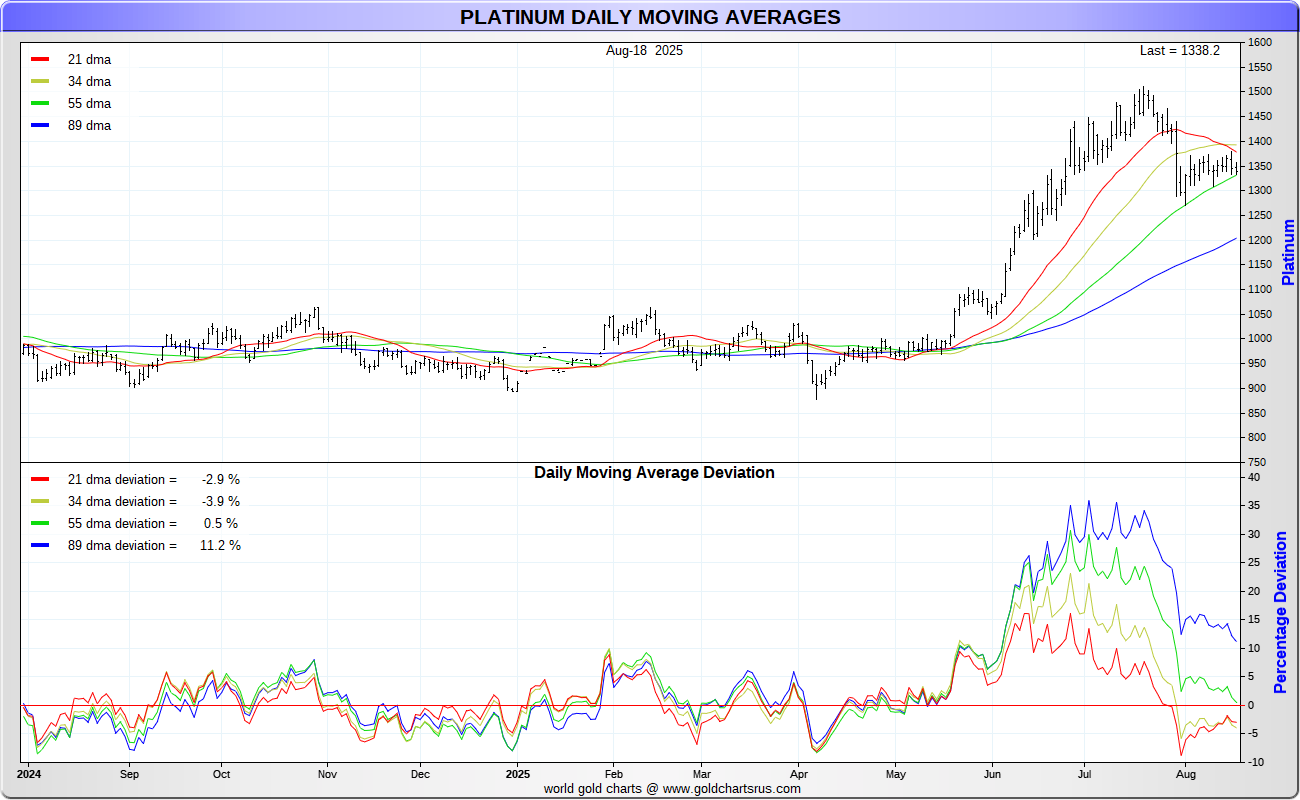Click the -3.9 % deviation value
Screen dimensions: 1300x800
point(220,501)
